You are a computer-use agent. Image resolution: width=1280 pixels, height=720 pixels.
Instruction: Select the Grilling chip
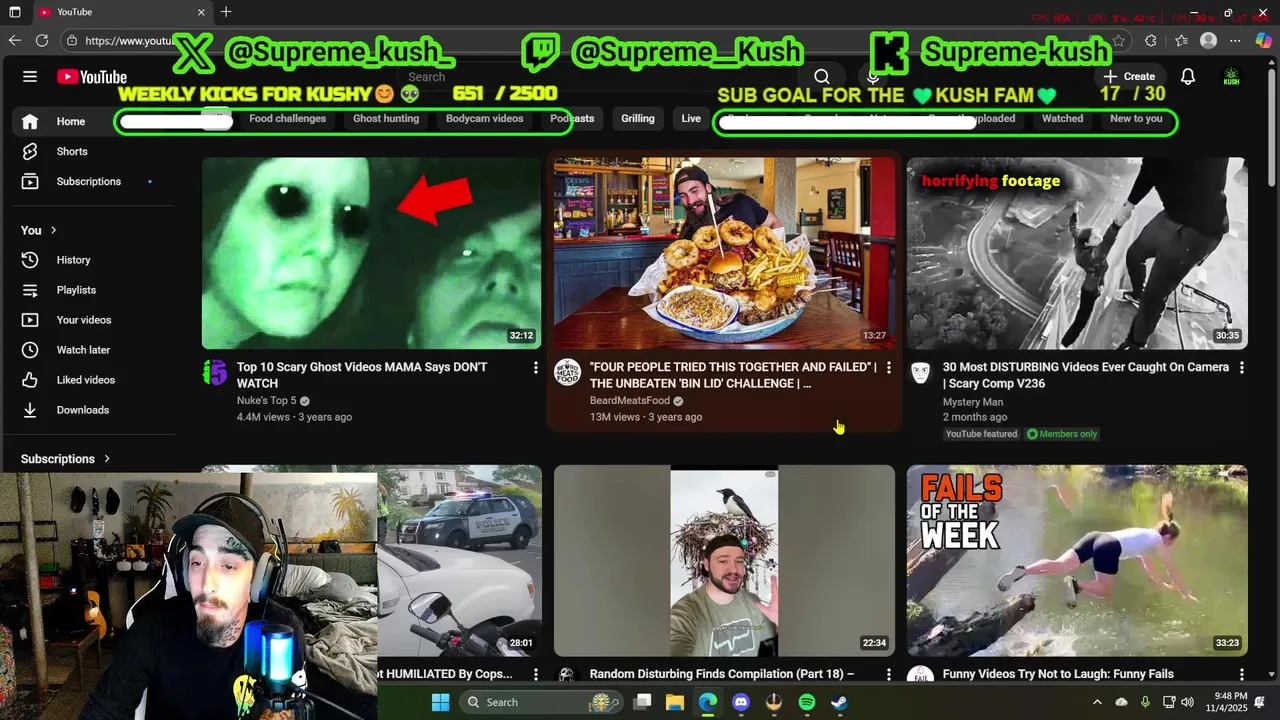[x=637, y=119]
